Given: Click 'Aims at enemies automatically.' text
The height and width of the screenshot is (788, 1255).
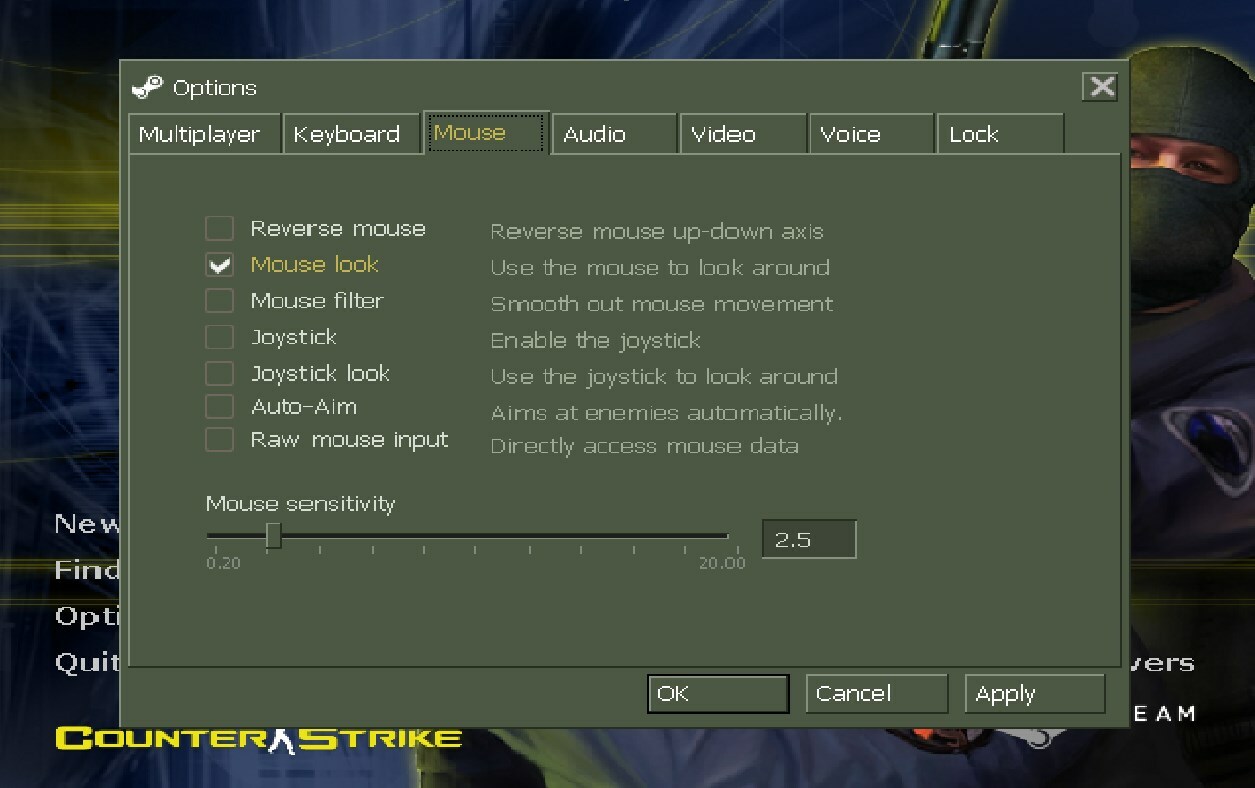Looking at the screenshot, I should click(667, 413).
